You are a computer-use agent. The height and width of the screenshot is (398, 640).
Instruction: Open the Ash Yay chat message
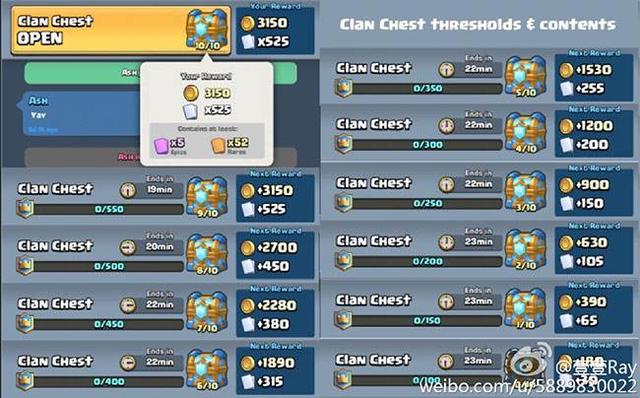tap(80, 113)
